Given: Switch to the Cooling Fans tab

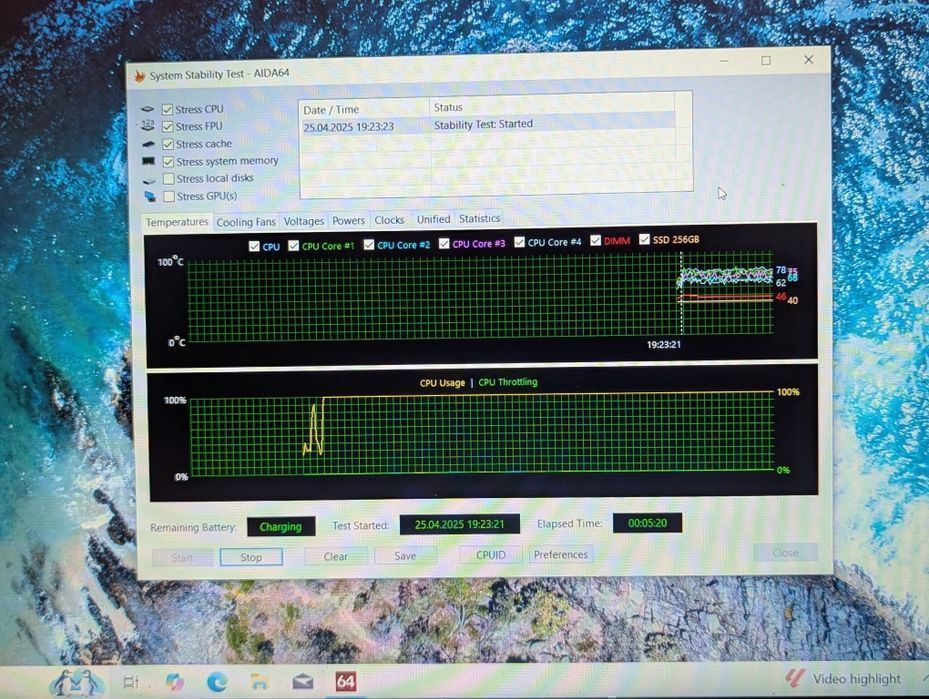Looking at the screenshot, I should 246,222.
